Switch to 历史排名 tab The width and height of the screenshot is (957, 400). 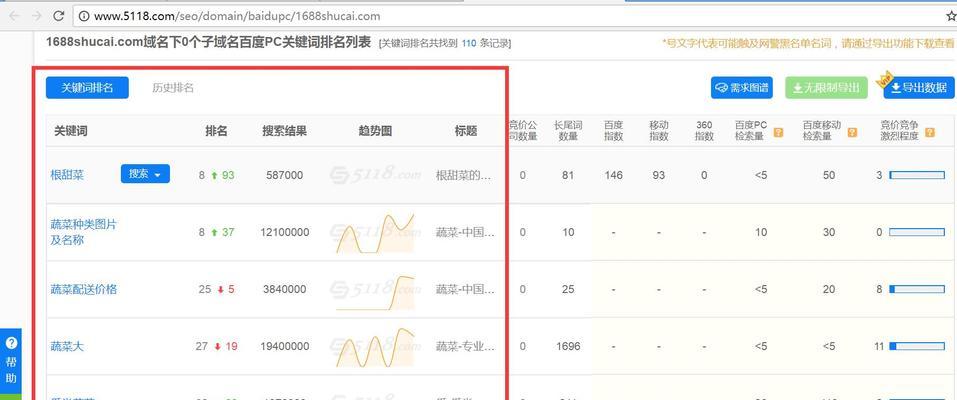click(x=173, y=88)
